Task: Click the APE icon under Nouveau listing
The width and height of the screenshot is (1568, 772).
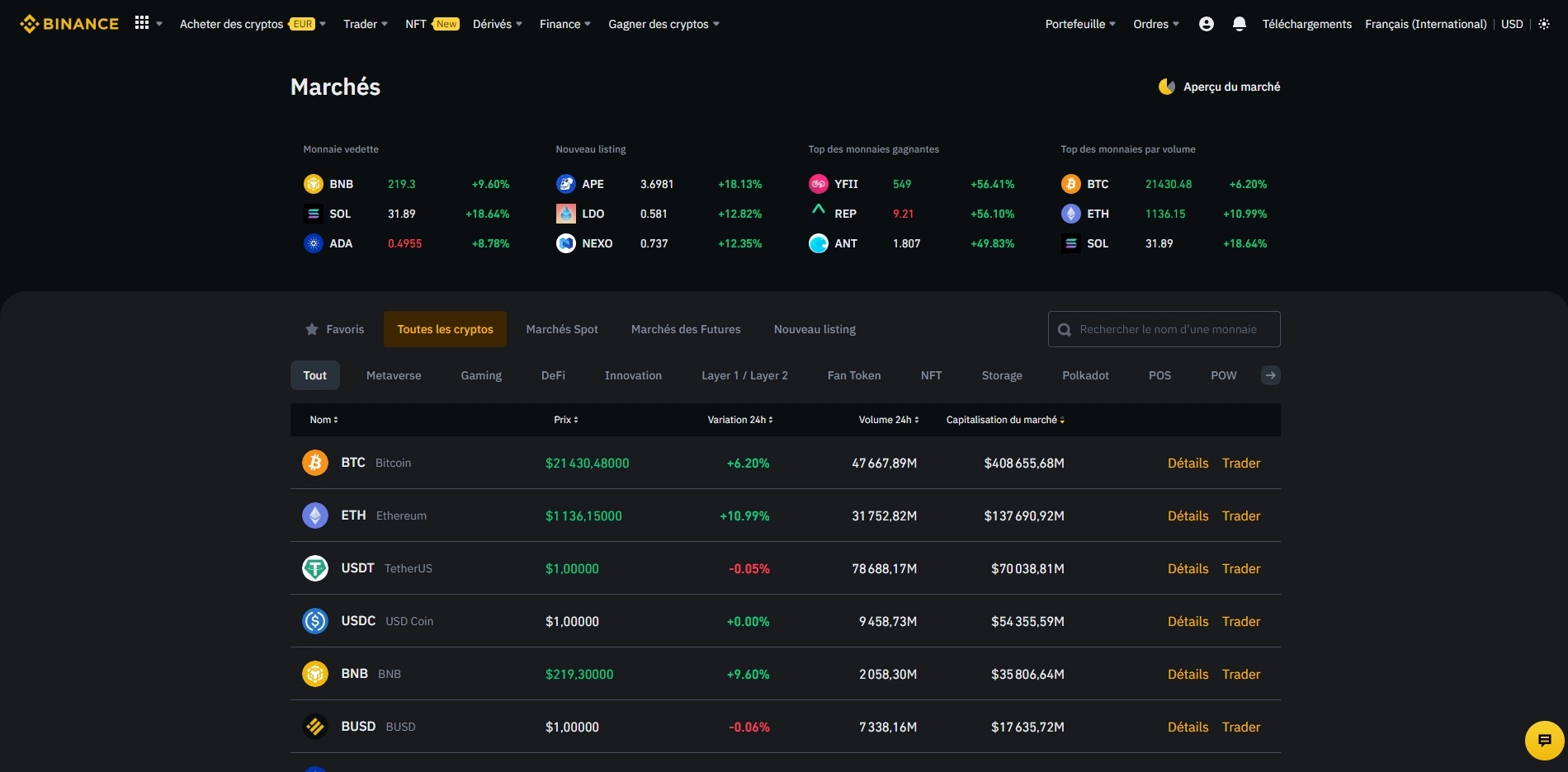Action: (566, 184)
